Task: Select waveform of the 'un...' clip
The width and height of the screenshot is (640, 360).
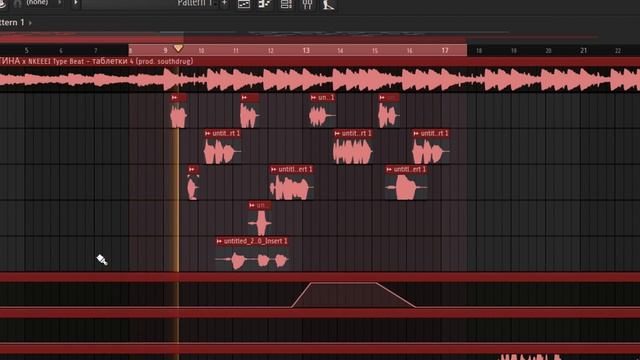Action: click(x=260, y=223)
